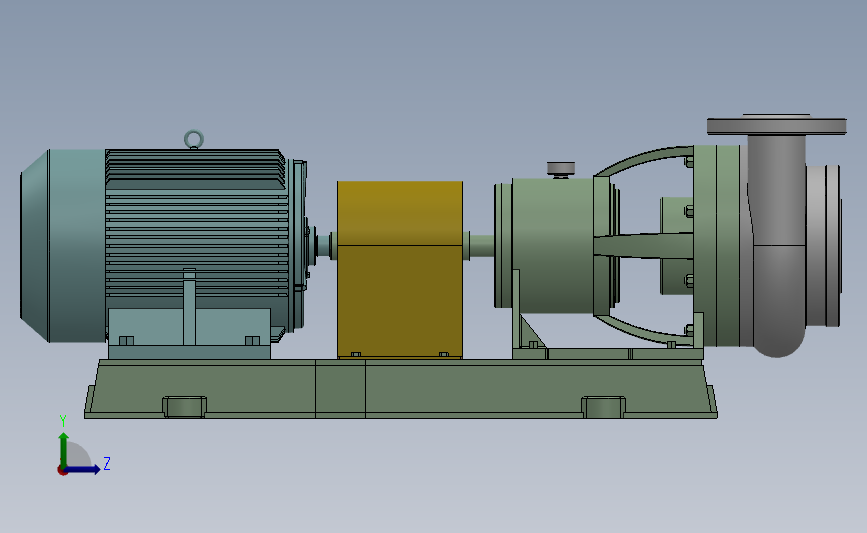This screenshot has height=533, width=867.
Task: Pick the pump shaft between the guard and the bearing housing
Action: (481, 245)
